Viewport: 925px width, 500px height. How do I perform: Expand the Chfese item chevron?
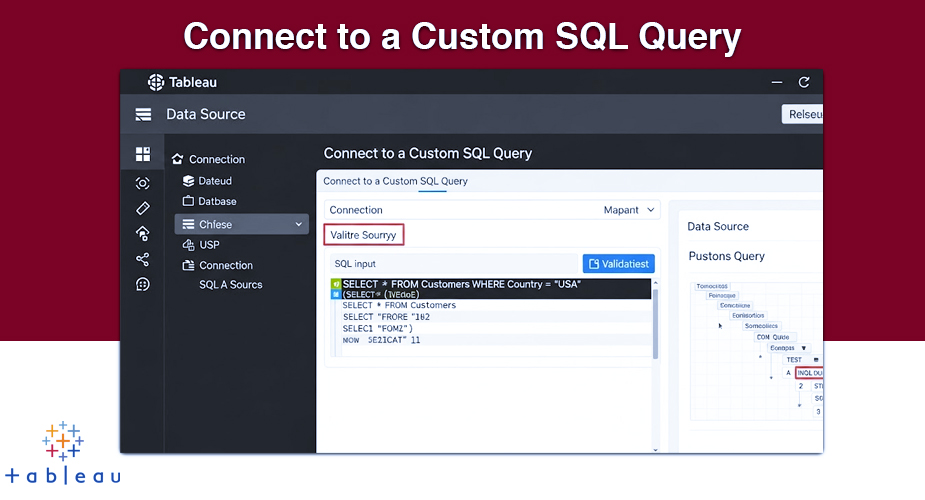point(299,224)
